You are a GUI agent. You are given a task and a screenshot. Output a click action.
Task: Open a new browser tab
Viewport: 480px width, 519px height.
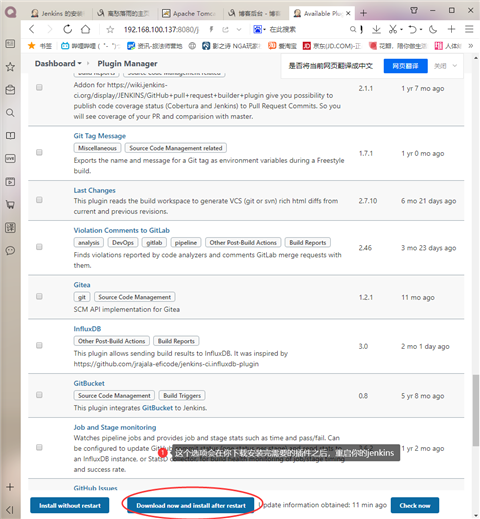(x=364, y=13)
